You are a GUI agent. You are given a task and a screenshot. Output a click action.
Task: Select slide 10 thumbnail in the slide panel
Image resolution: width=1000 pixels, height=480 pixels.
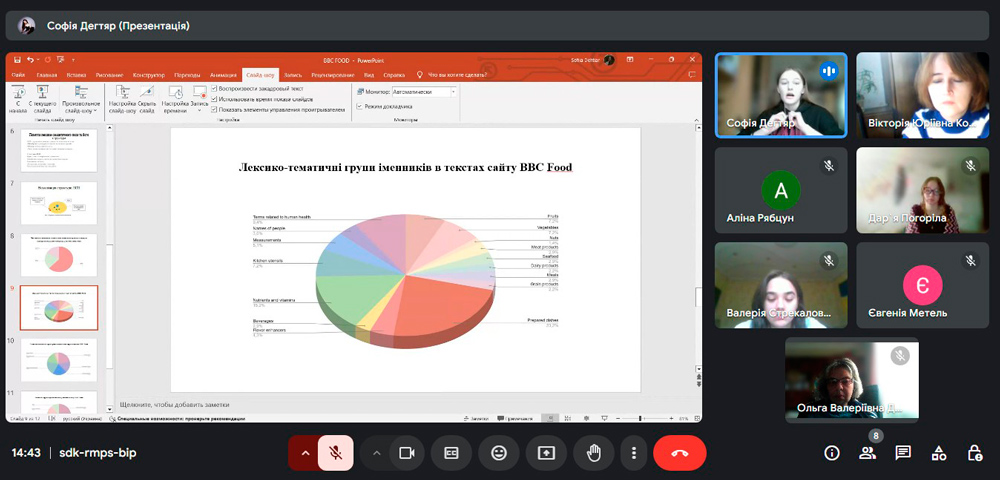click(x=59, y=359)
